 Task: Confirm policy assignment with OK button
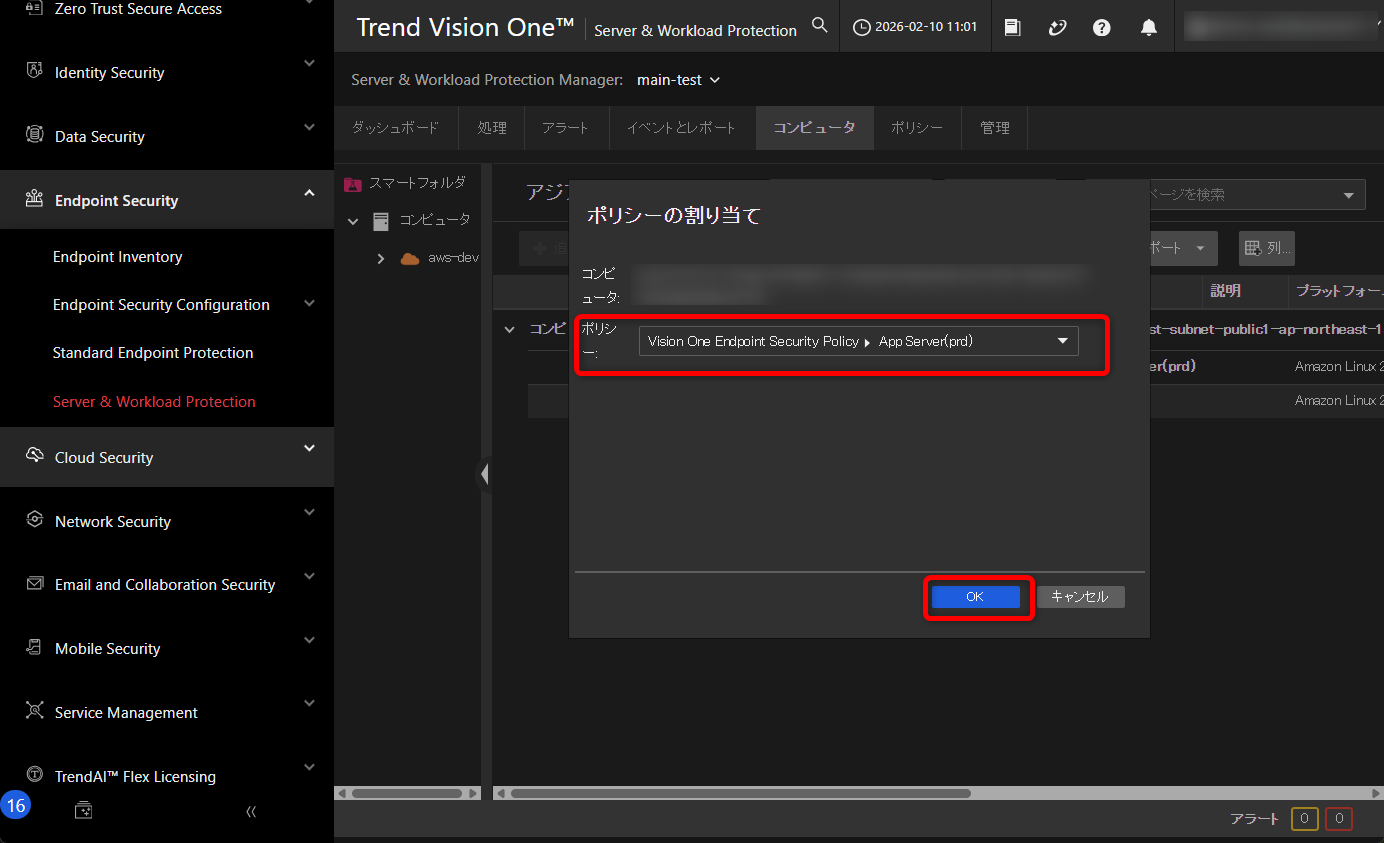point(975,597)
